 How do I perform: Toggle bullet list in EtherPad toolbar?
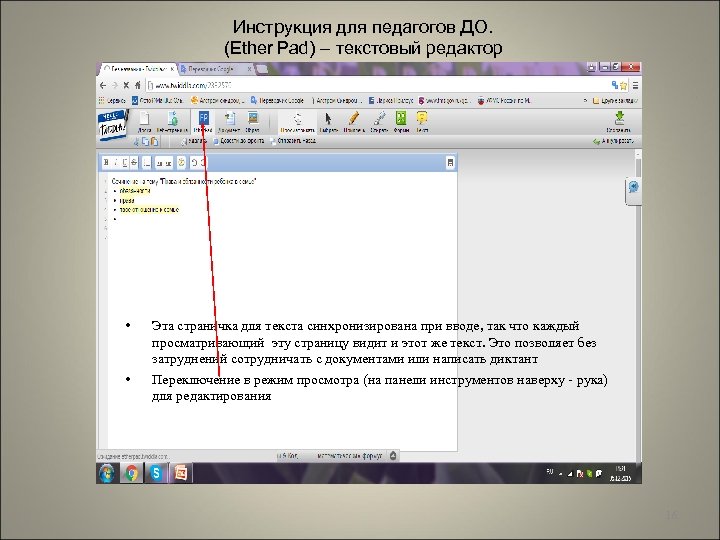[x=146, y=163]
